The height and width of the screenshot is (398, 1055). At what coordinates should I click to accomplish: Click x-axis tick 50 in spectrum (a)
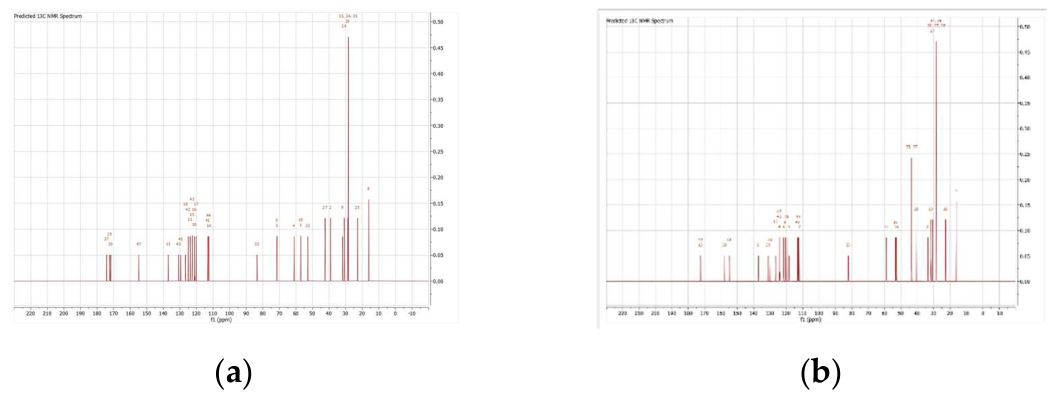pos(312,313)
